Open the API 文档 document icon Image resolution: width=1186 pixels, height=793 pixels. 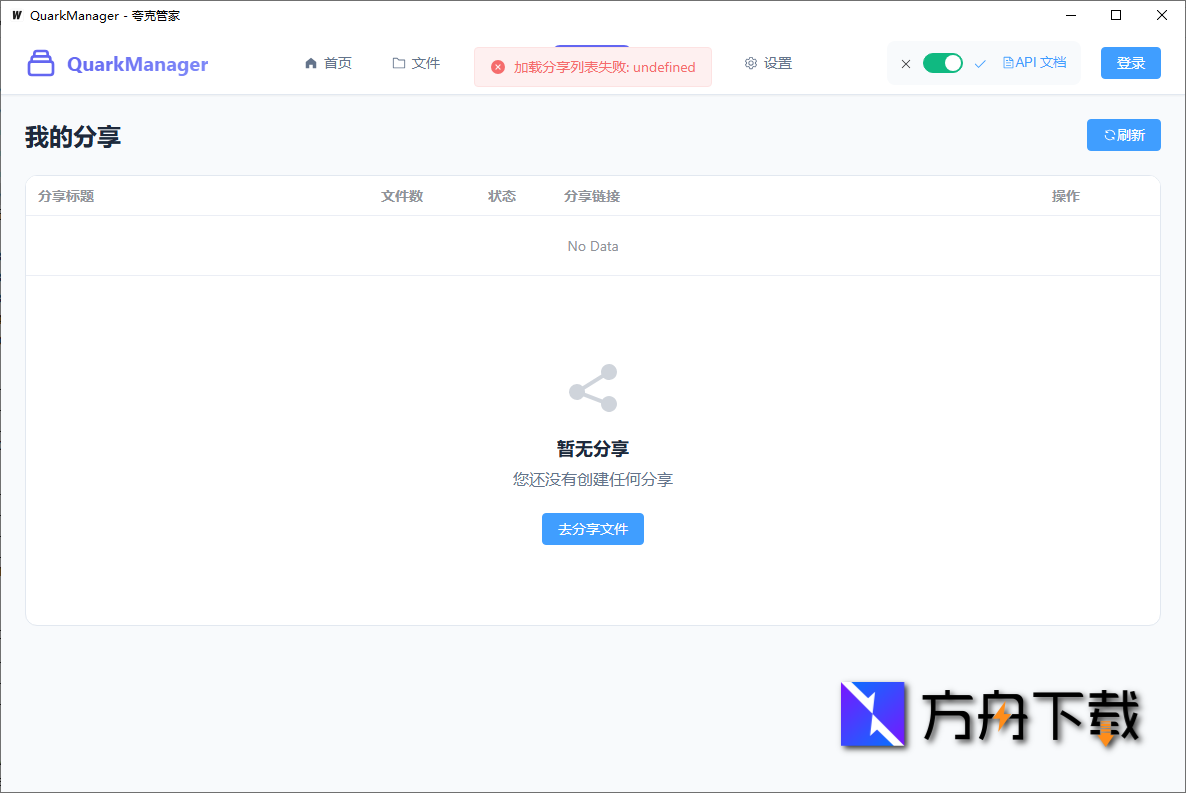(x=1008, y=62)
